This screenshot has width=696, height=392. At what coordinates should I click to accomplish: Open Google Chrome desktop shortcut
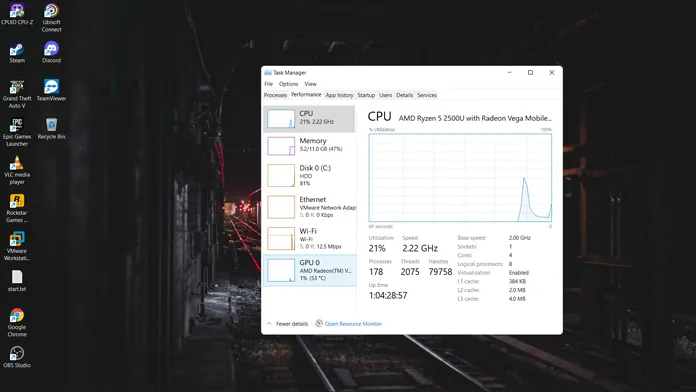(17, 323)
